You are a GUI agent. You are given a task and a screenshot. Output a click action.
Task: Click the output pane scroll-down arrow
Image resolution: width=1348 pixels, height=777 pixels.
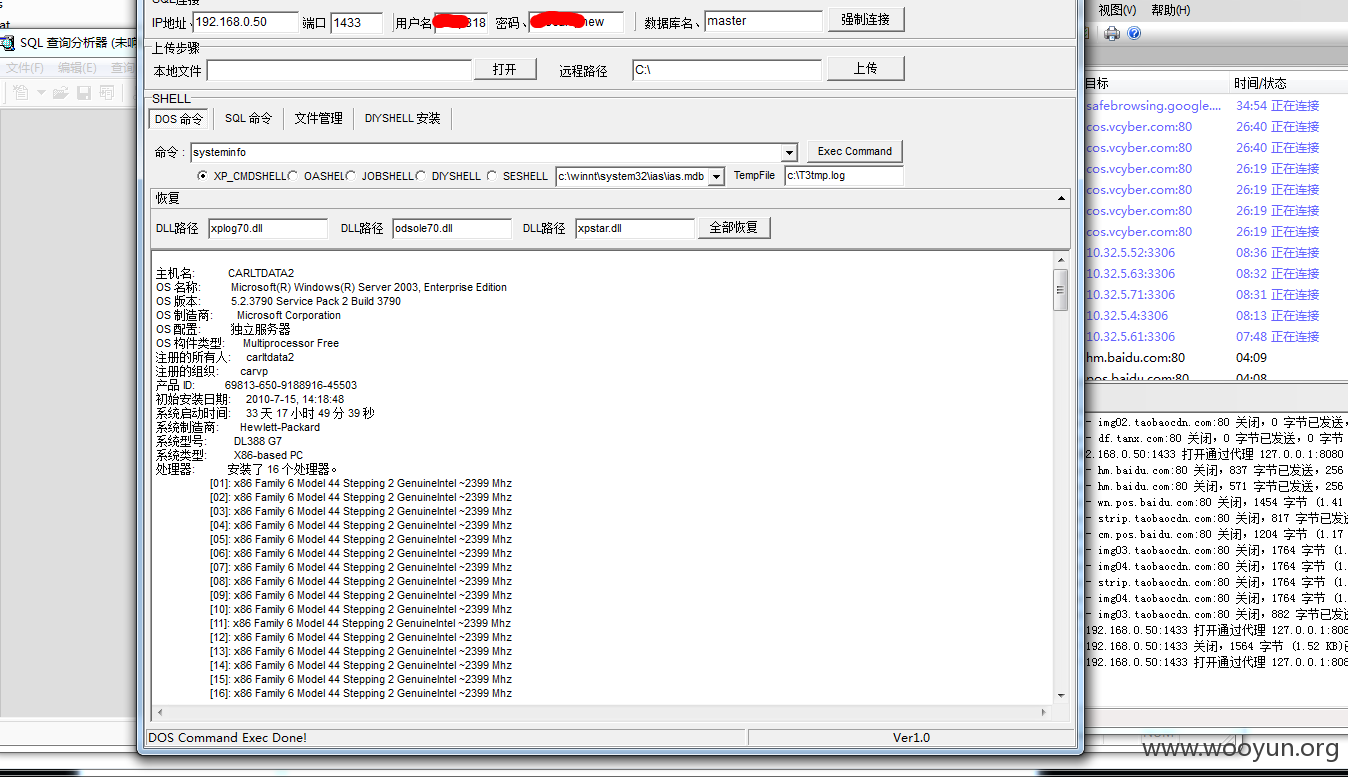(1060, 694)
